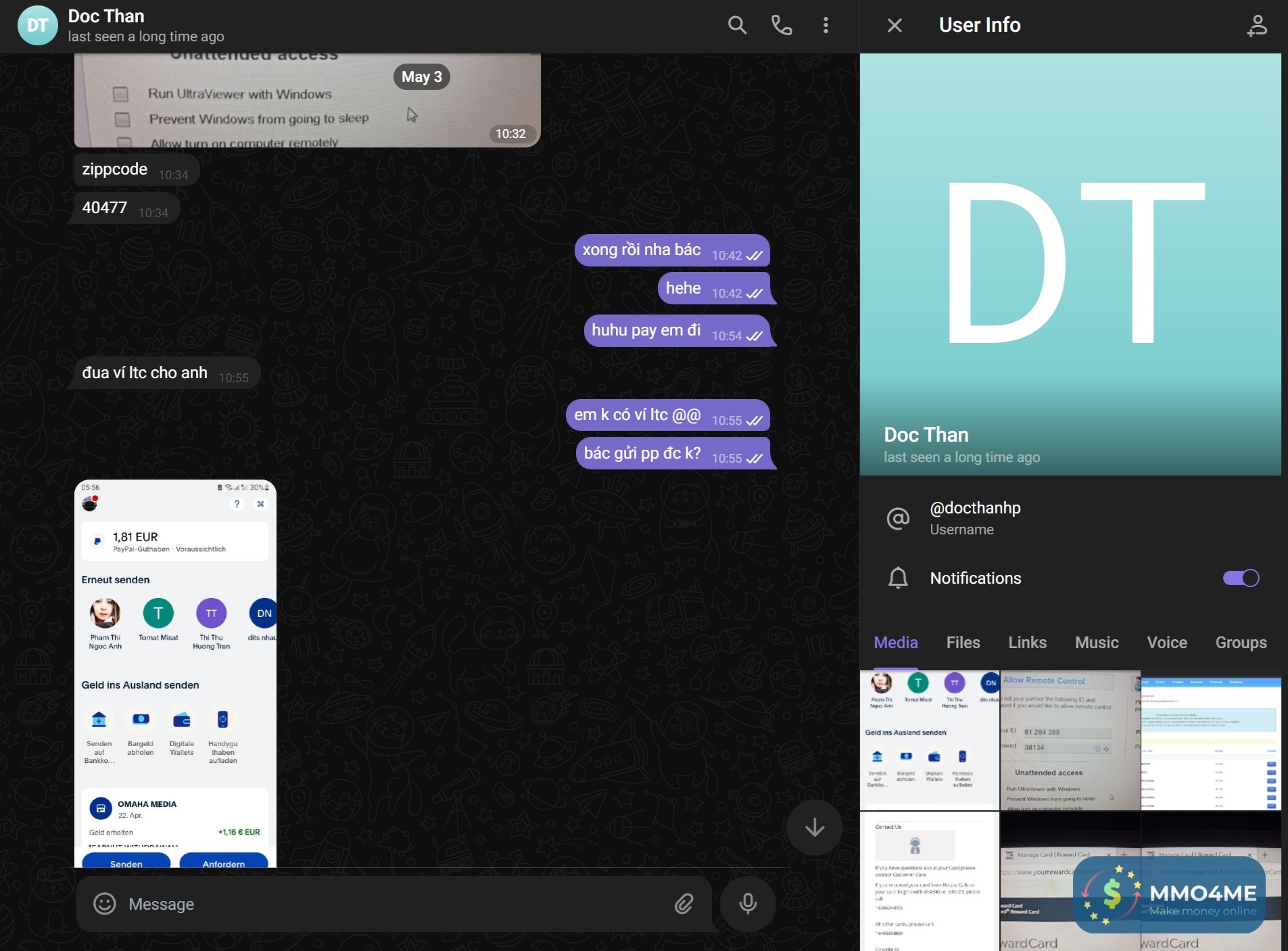This screenshot has width=1288, height=951.
Task: Switch to the Media tab
Action: 896,643
